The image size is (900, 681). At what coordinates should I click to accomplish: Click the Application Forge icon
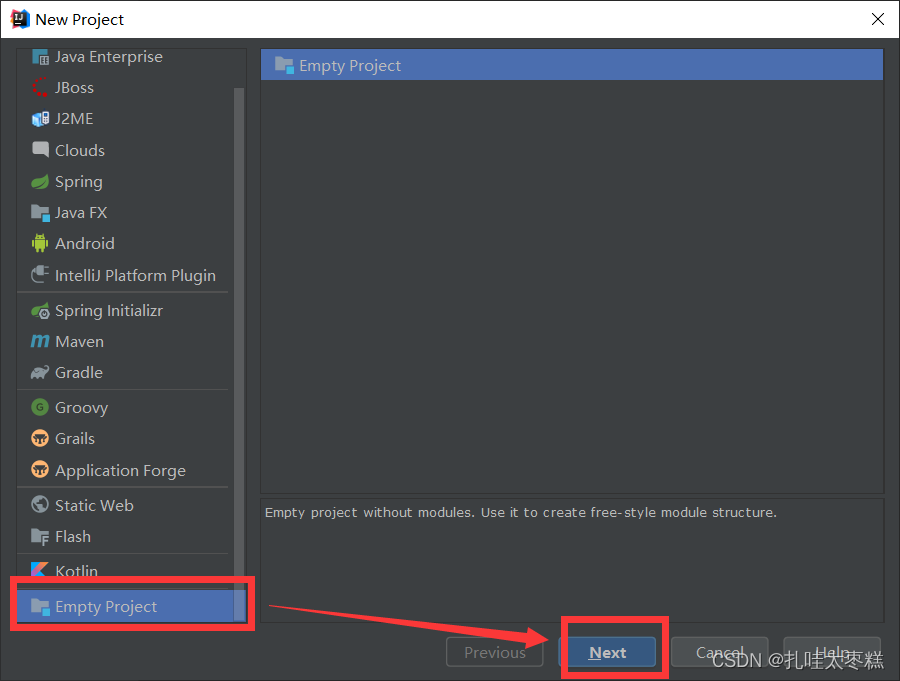point(40,470)
